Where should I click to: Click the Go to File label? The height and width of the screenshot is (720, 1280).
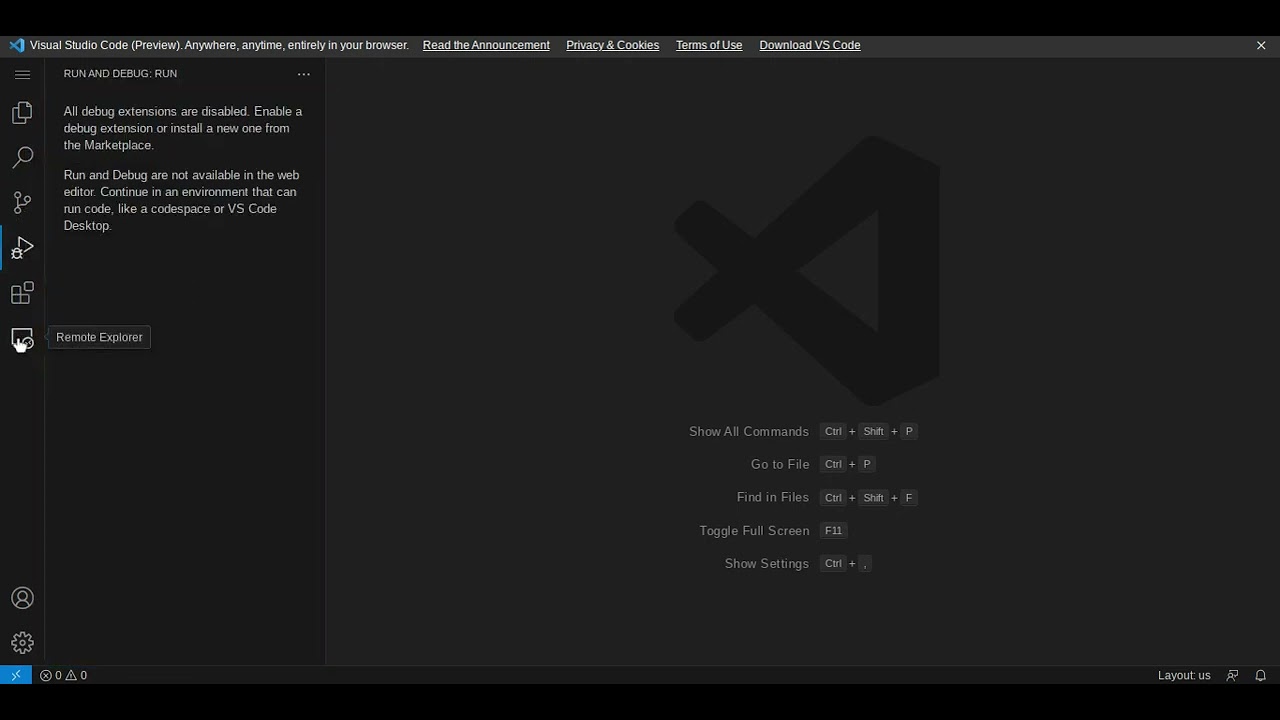click(780, 464)
